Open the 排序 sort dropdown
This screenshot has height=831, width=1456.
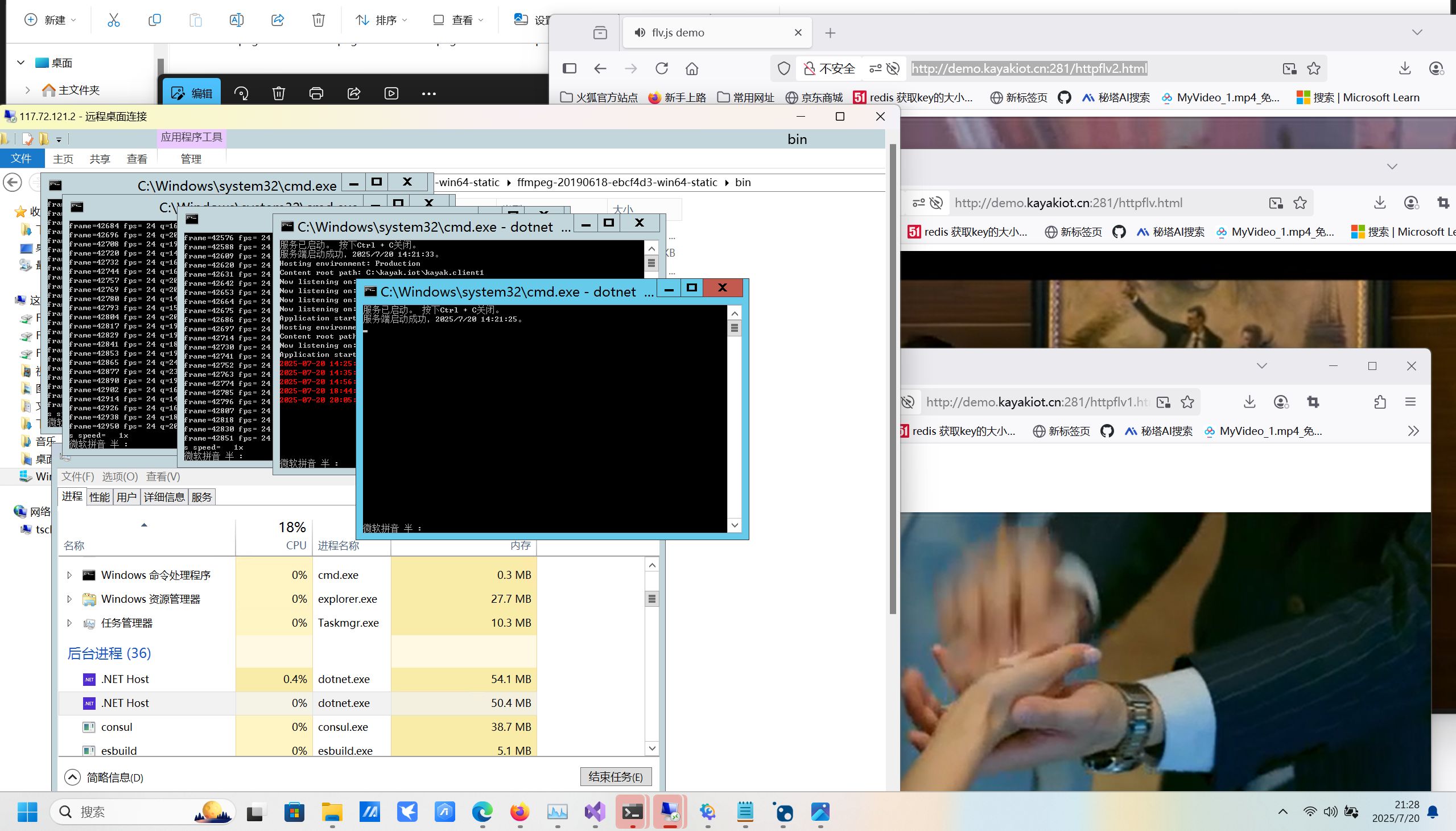[381, 20]
